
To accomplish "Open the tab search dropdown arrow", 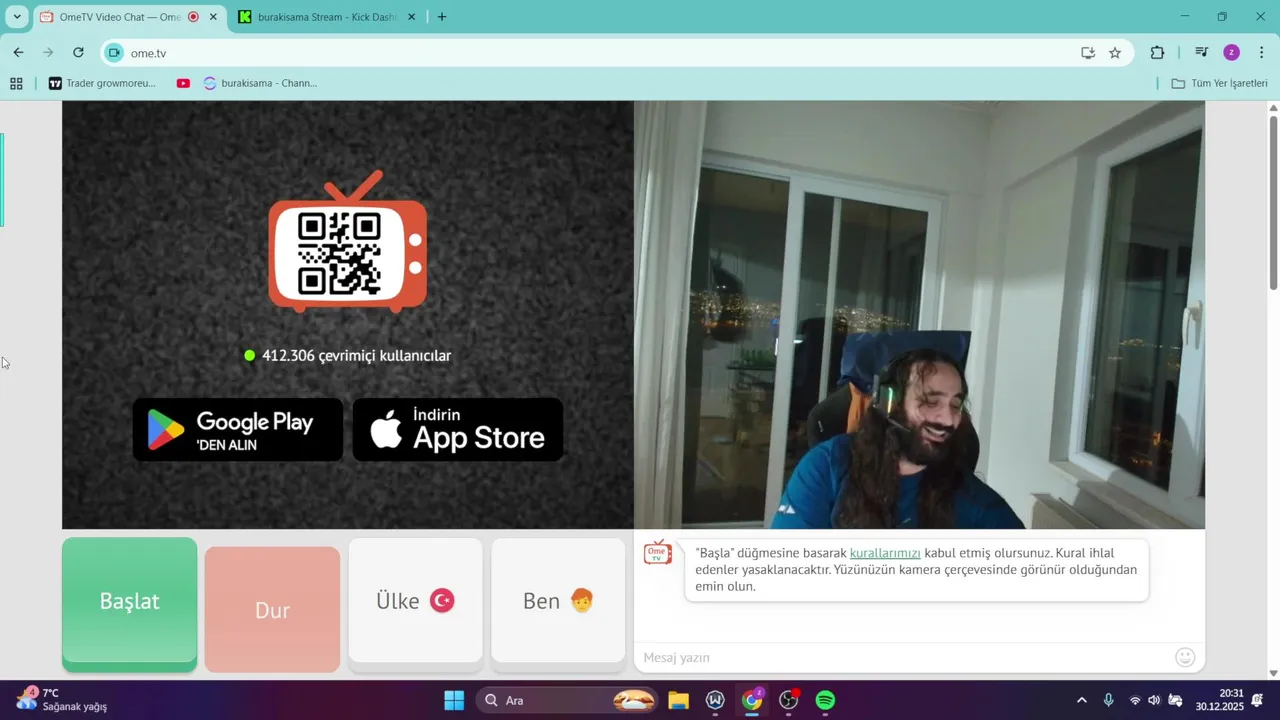I will (17, 17).
